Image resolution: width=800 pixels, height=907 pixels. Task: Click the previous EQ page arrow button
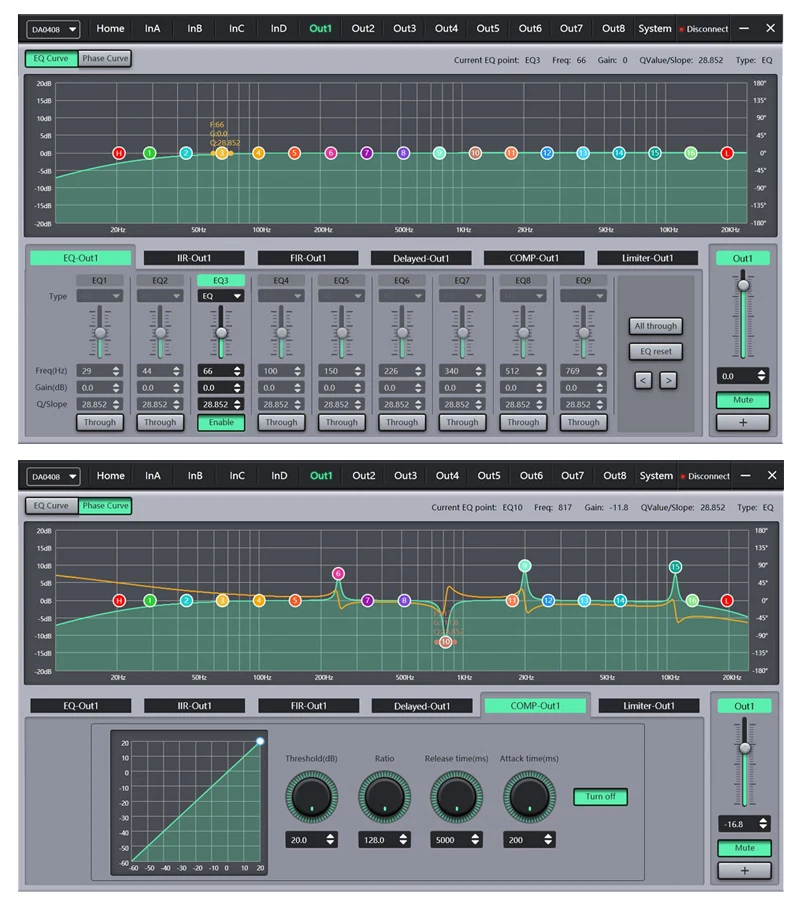pyautogui.click(x=643, y=380)
